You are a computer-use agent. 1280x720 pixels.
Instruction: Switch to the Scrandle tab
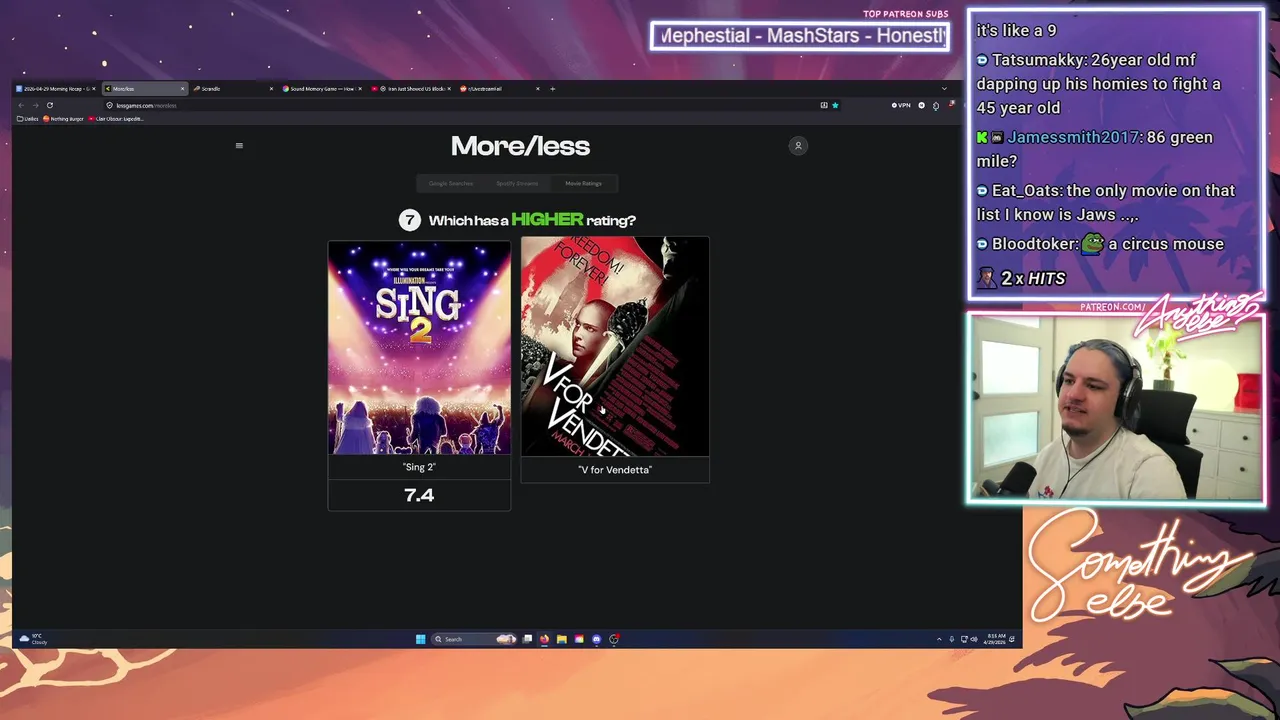point(232,89)
